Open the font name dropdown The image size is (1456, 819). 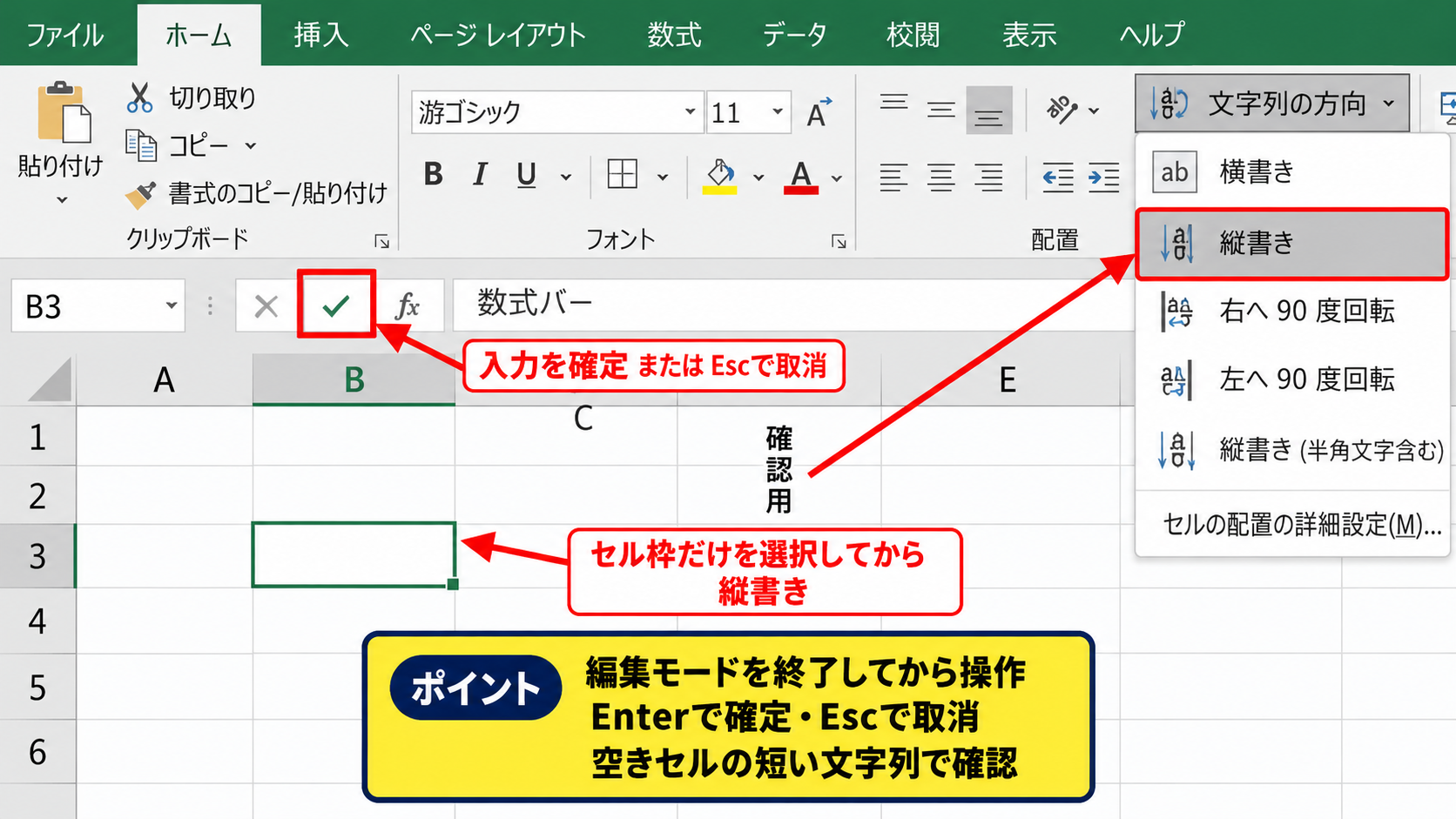690,112
